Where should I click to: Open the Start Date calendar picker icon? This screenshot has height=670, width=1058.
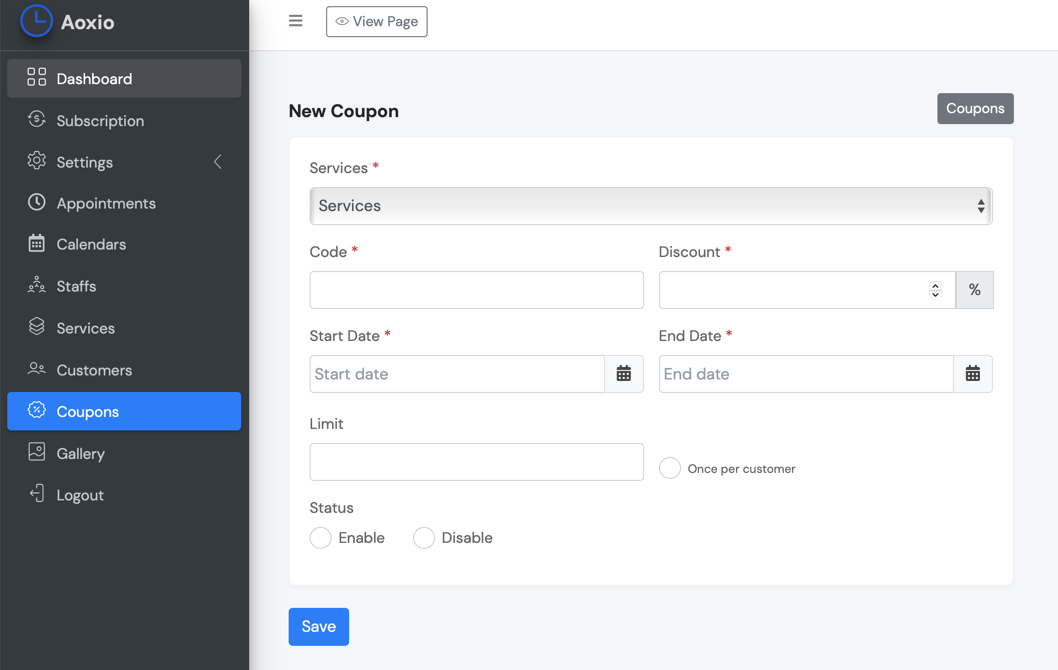[623, 374]
